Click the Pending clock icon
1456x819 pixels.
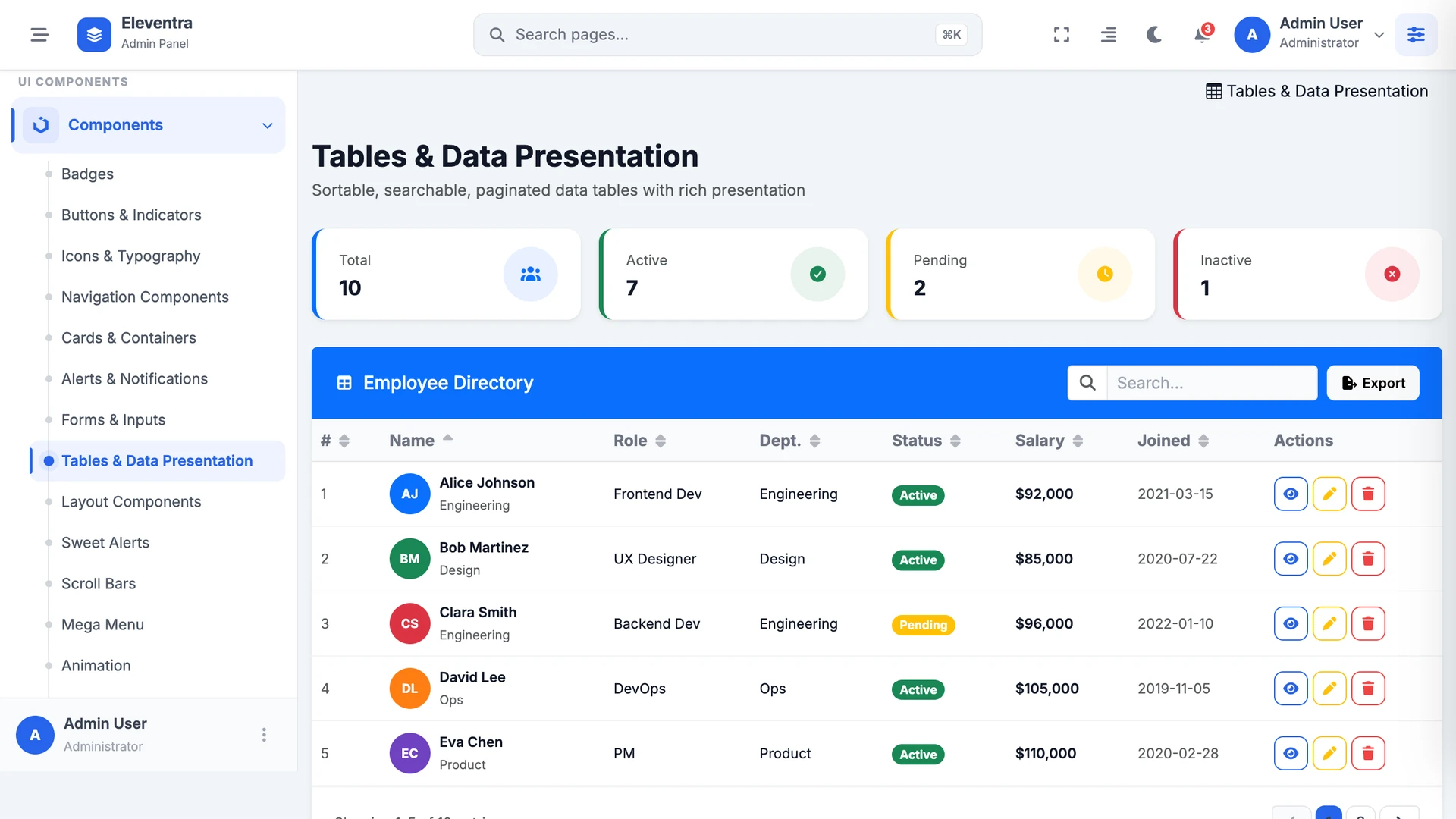tap(1105, 274)
